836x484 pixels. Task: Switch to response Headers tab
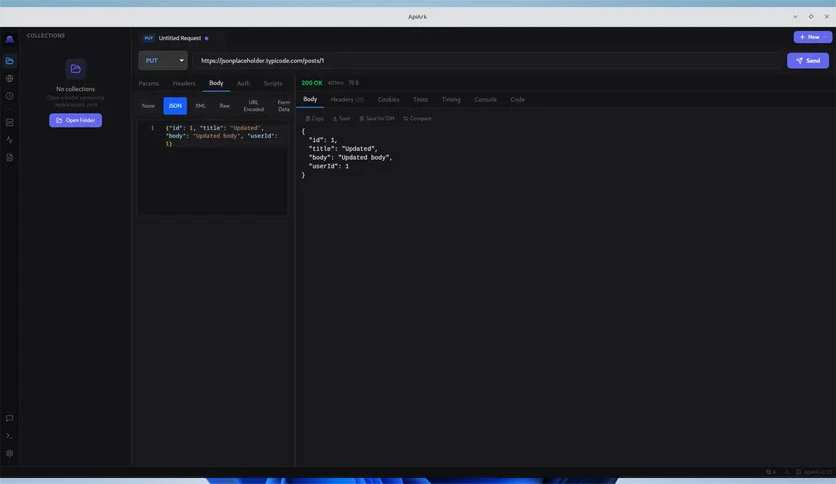[x=347, y=100]
